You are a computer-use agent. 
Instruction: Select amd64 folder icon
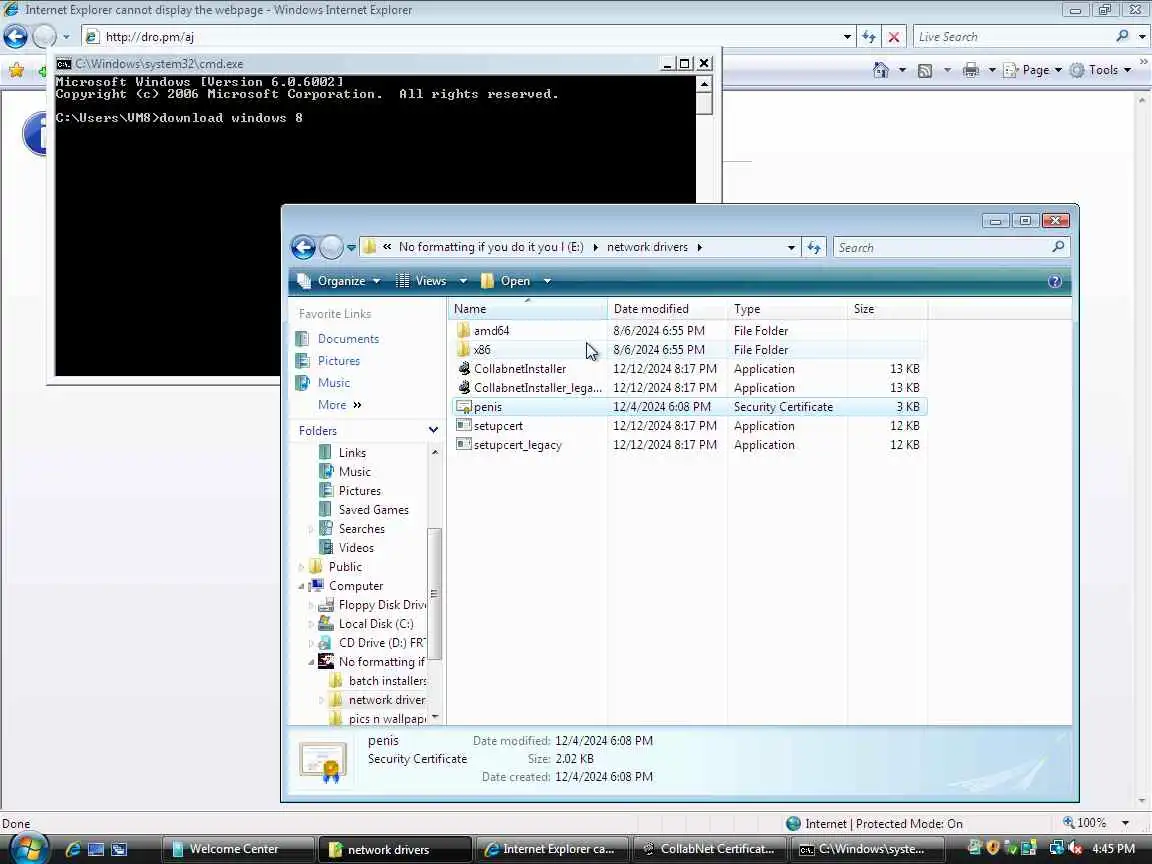463,331
